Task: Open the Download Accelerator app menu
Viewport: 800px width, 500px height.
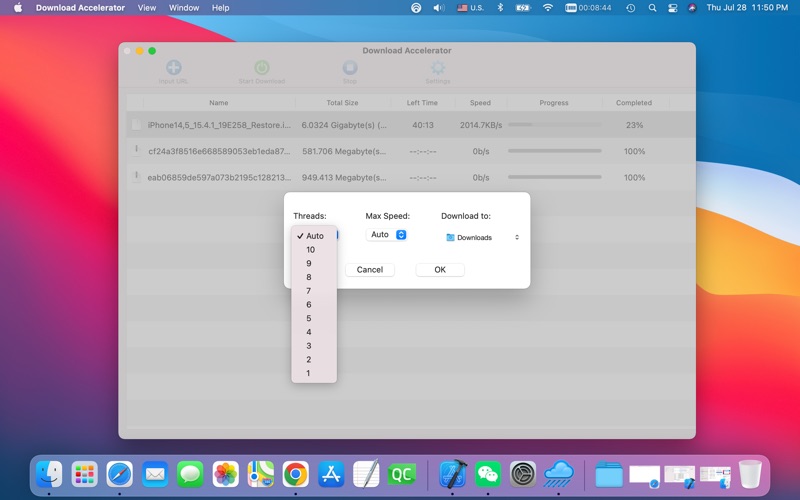Action: [x=80, y=8]
